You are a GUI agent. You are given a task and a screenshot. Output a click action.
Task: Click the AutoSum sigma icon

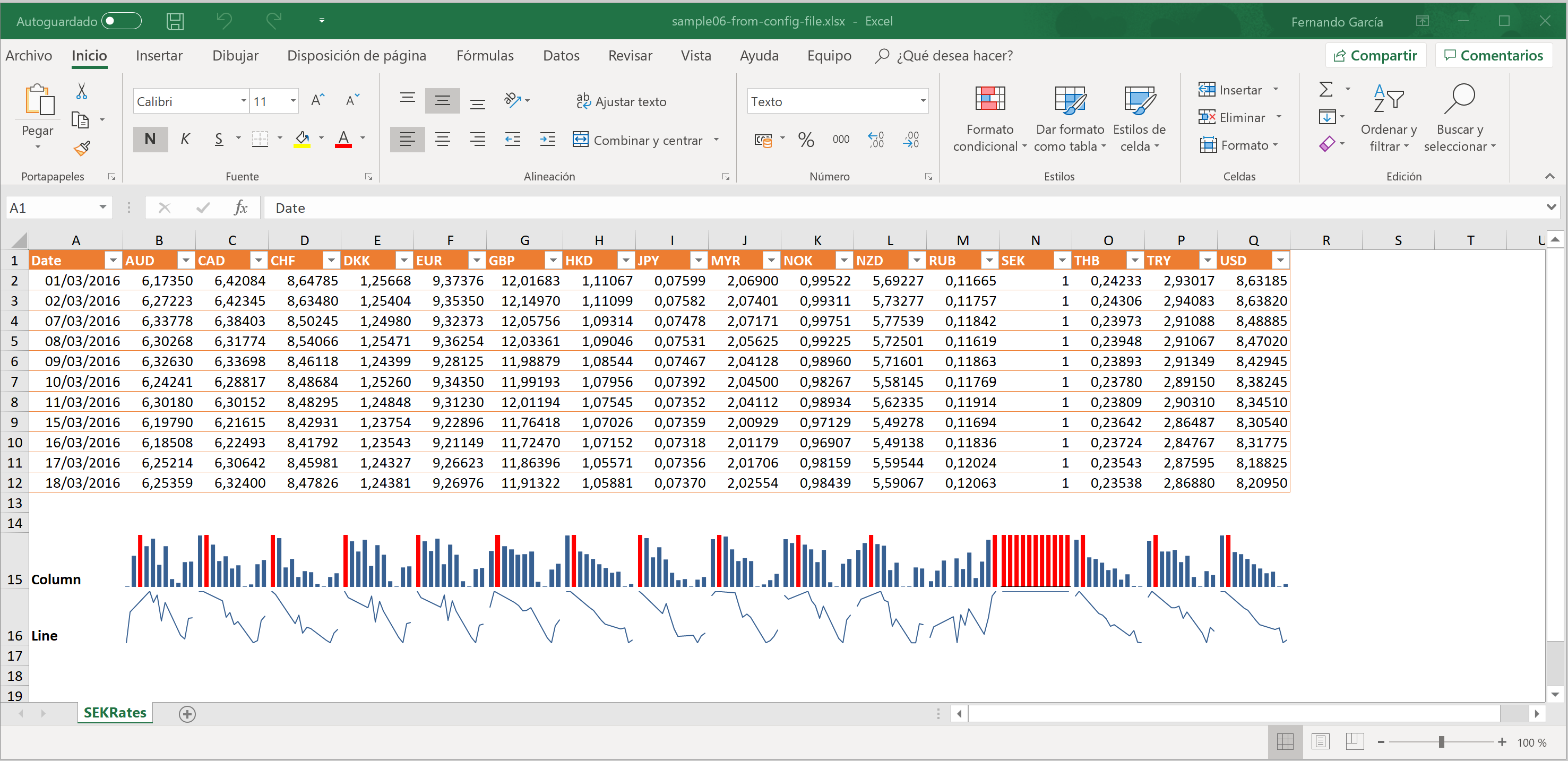click(1326, 90)
